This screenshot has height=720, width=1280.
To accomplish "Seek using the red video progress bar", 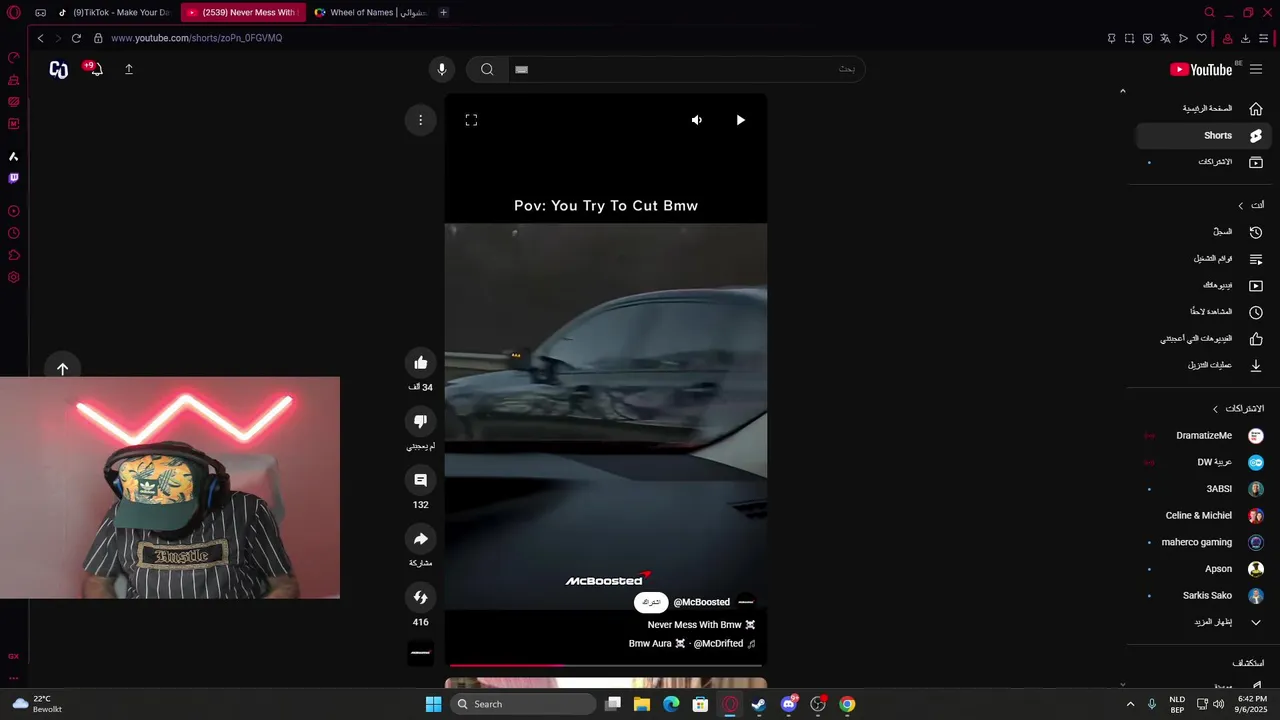I will (x=606, y=665).
